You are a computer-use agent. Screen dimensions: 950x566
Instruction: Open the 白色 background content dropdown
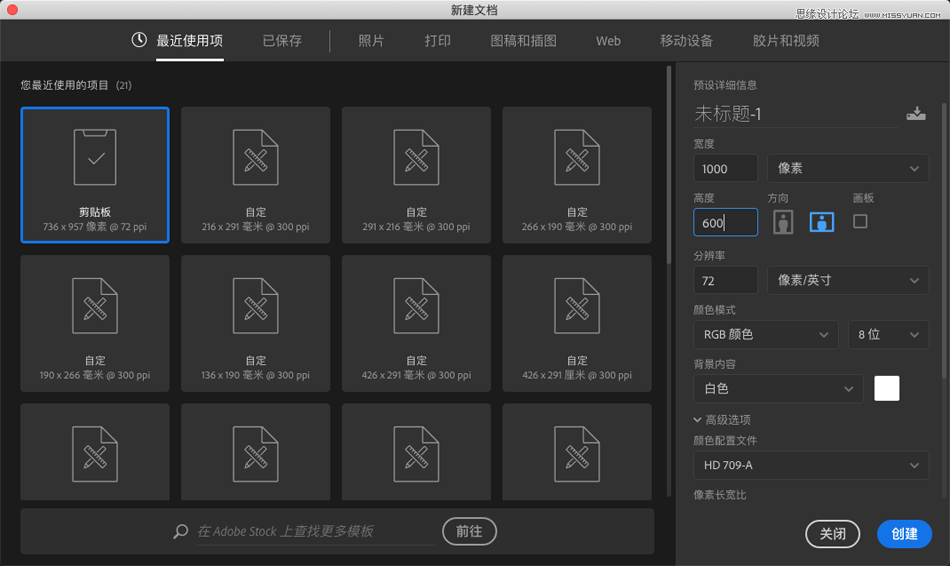coord(778,388)
